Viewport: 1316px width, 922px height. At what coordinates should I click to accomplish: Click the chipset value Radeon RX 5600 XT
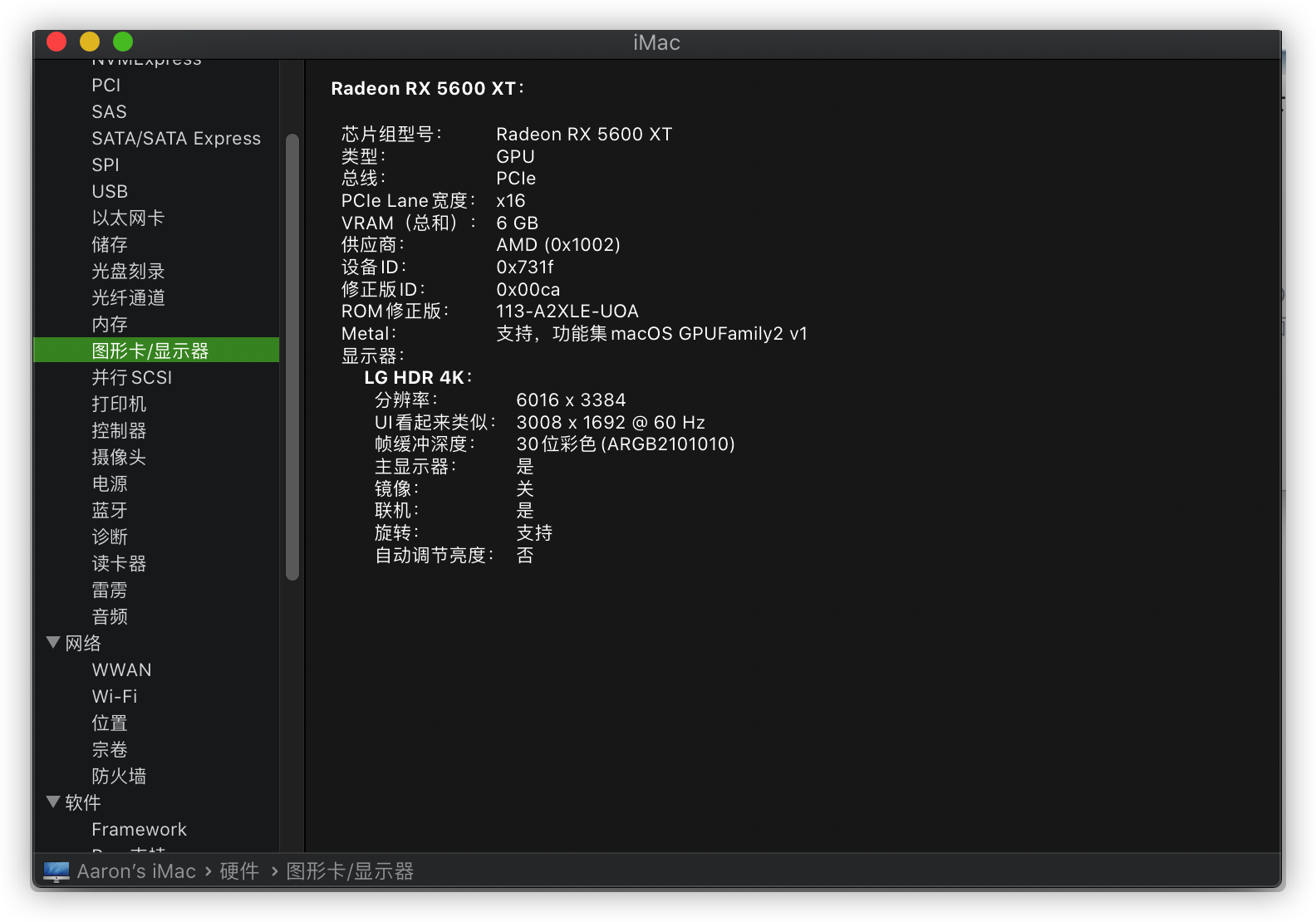pos(584,134)
